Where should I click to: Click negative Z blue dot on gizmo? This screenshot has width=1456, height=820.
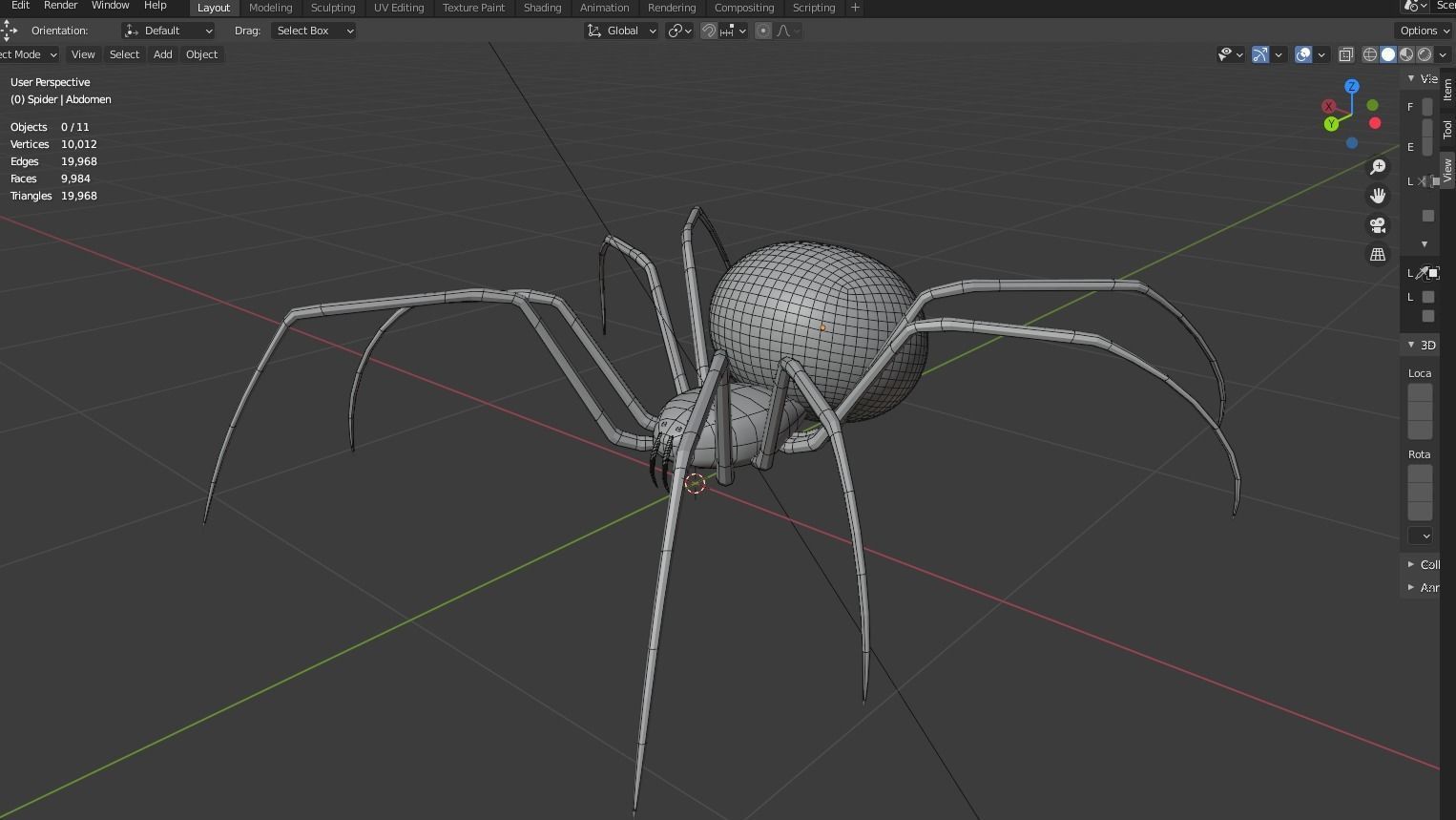point(1352,143)
